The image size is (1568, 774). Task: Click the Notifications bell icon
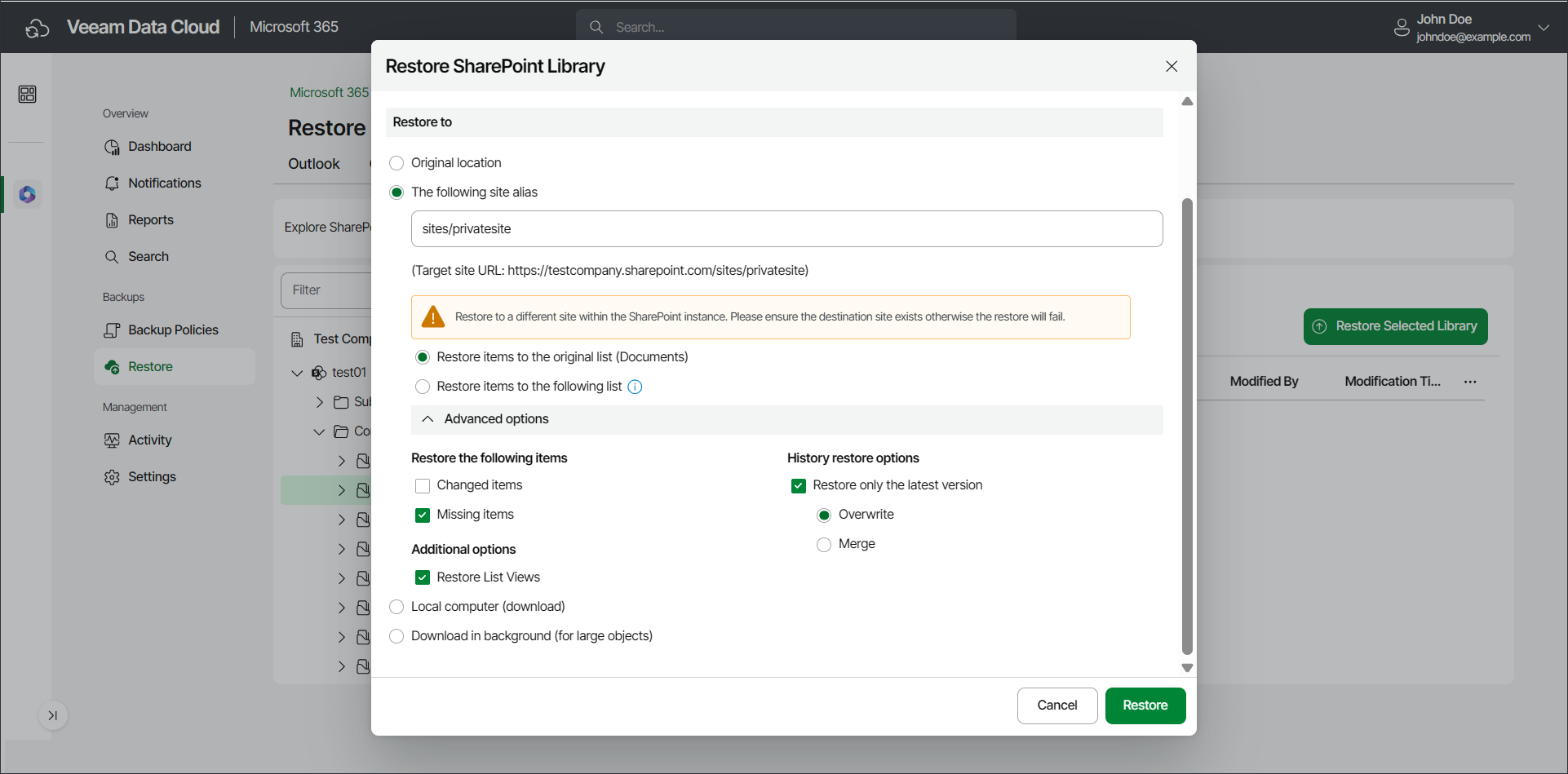pyautogui.click(x=112, y=184)
